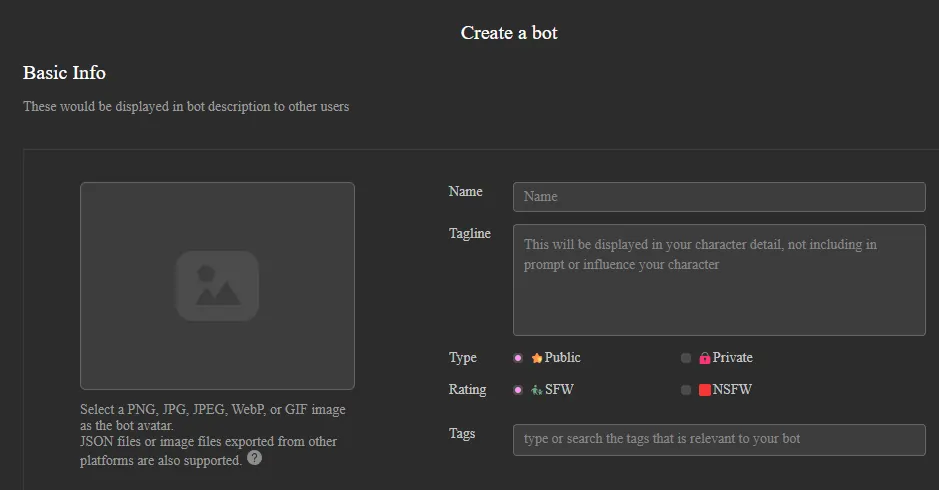Click the orange star icon beside Public
Screen dimensions: 939x490
point(537,358)
